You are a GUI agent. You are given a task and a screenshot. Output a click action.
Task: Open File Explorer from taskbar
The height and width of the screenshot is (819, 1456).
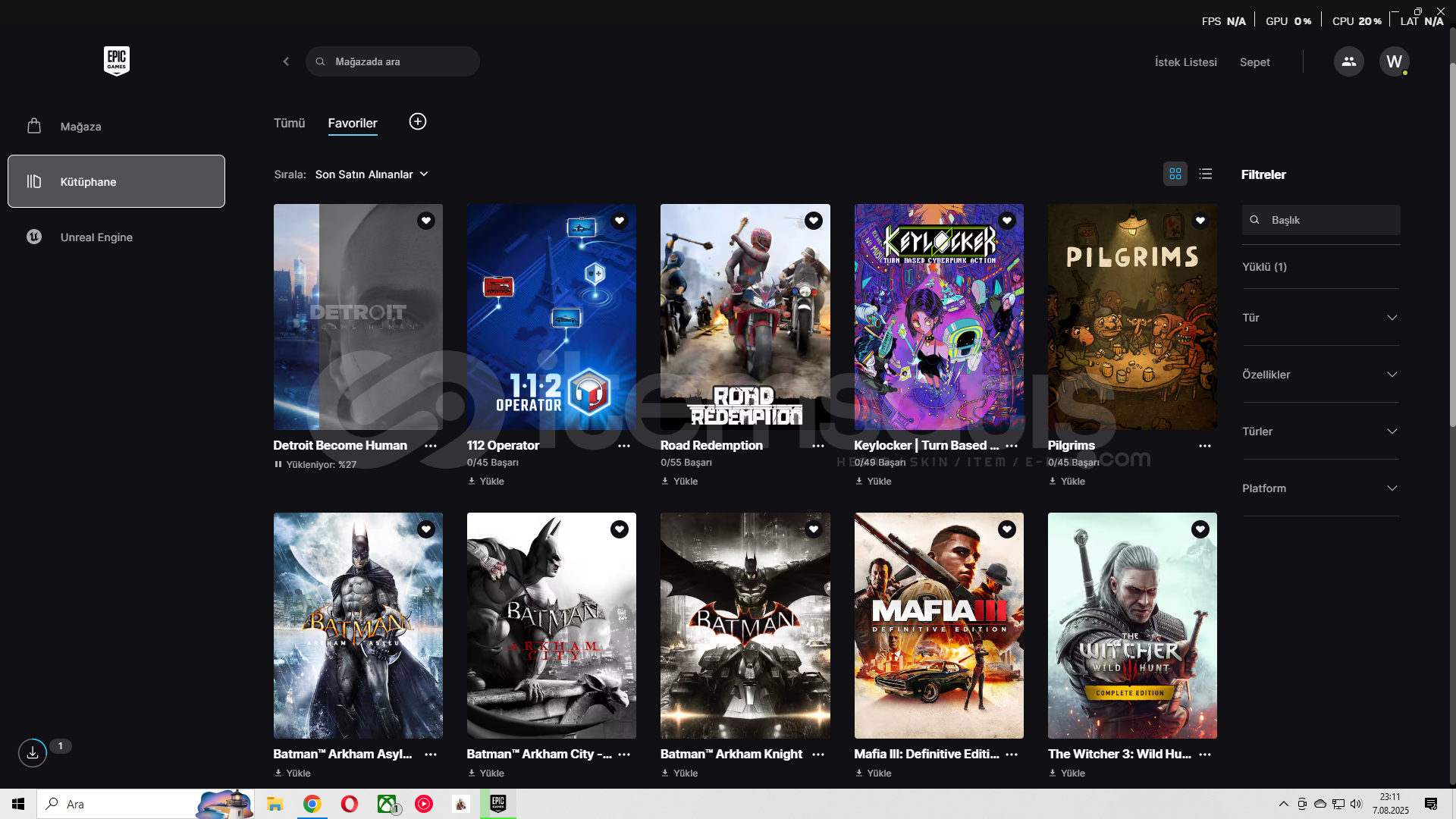click(x=275, y=804)
